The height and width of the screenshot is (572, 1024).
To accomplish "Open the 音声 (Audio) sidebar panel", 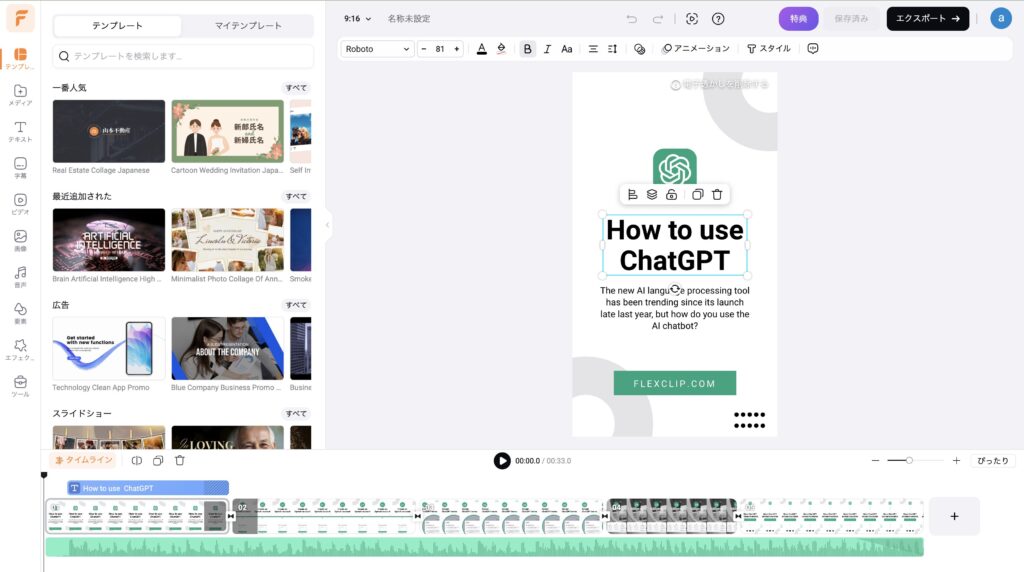I will click(x=20, y=276).
